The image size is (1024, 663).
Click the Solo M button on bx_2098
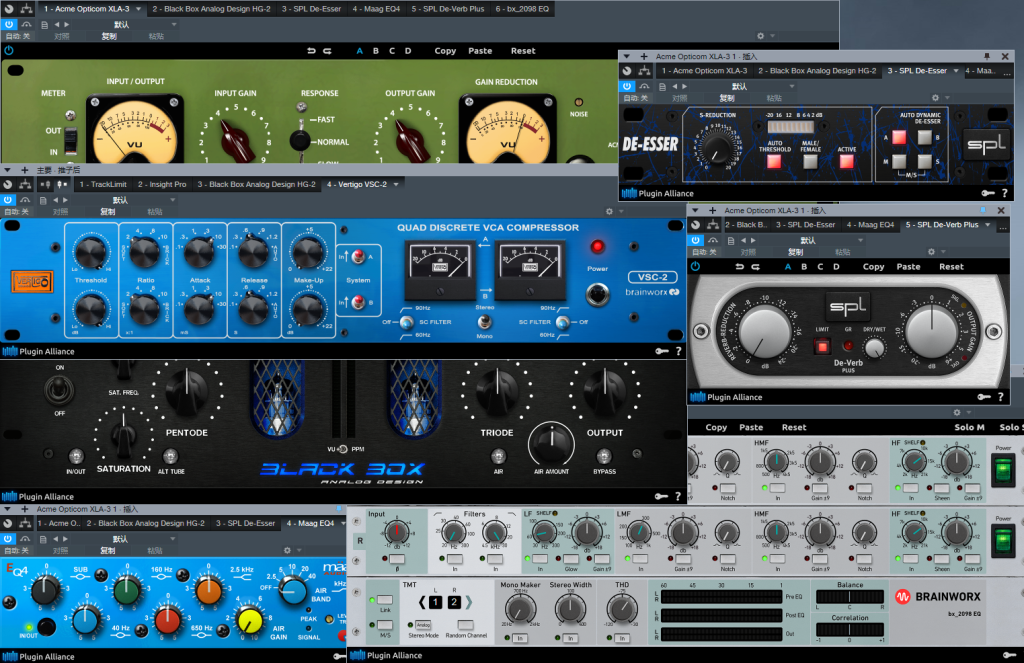(x=969, y=427)
